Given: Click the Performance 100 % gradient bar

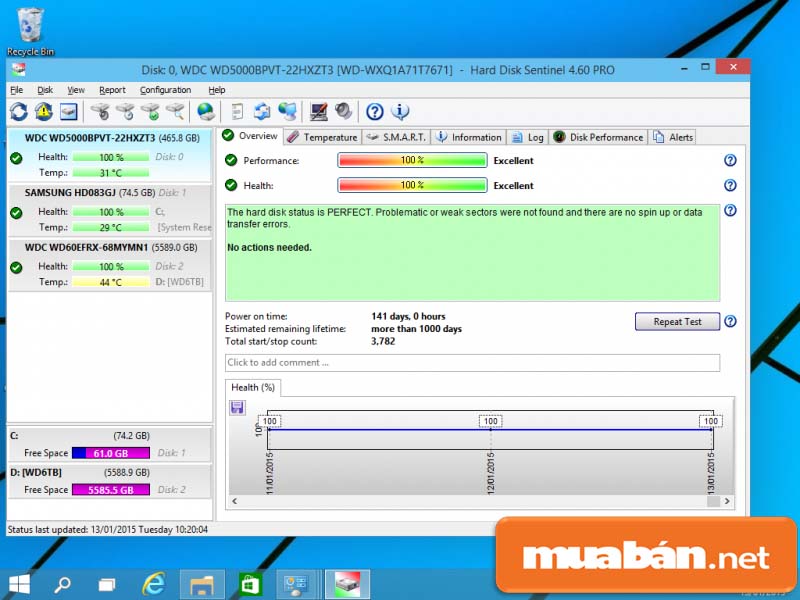Looking at the screenshot, I should (412, 160).
